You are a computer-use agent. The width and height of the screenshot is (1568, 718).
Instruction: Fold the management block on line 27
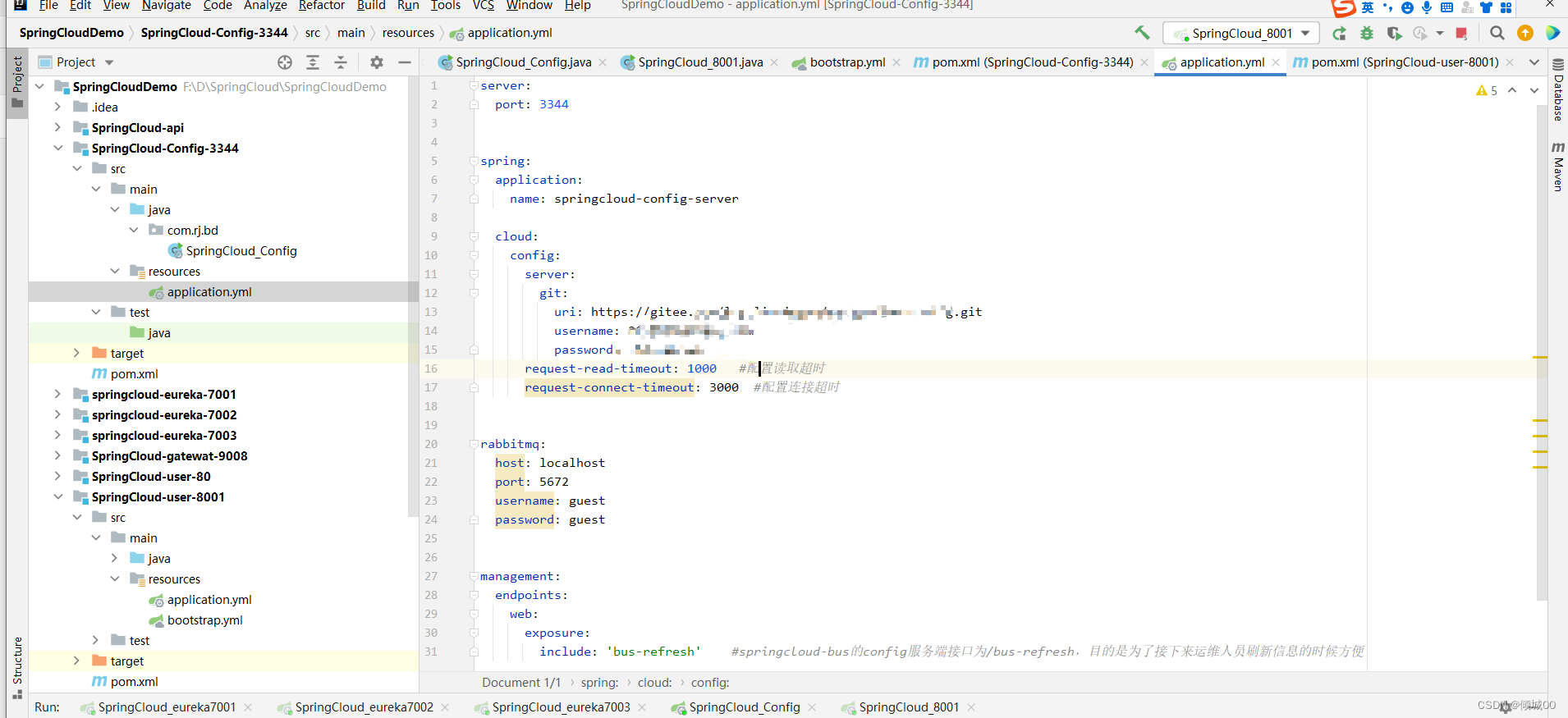[x=474, y=576]
